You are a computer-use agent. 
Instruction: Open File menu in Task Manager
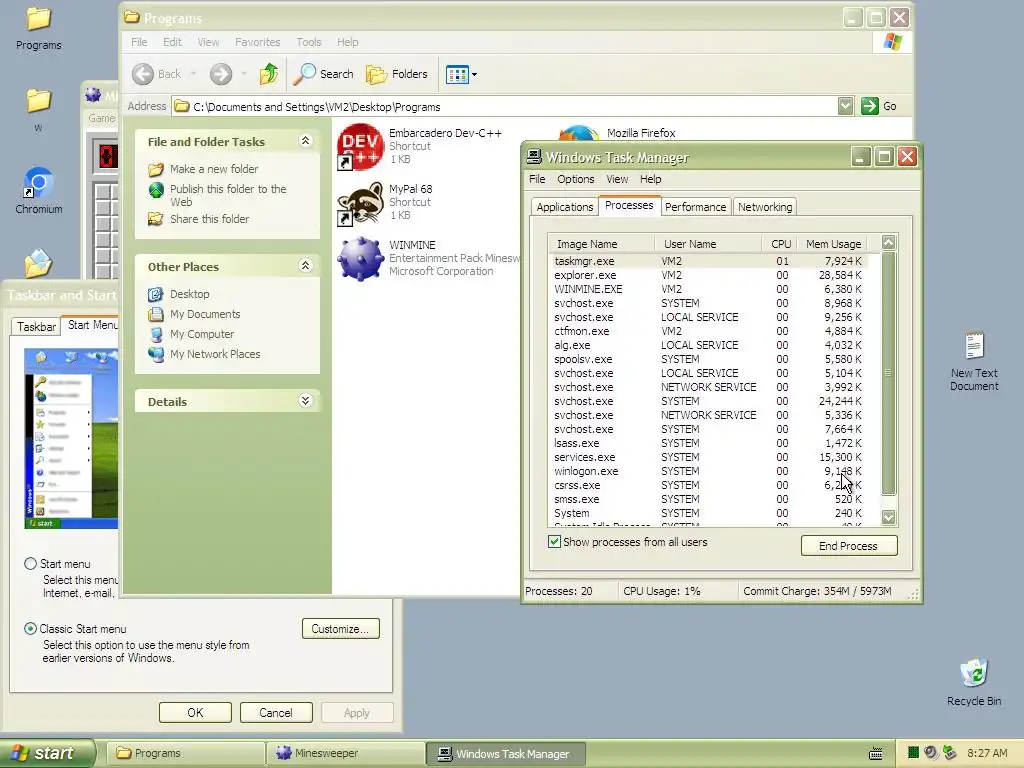pos(537,179)
